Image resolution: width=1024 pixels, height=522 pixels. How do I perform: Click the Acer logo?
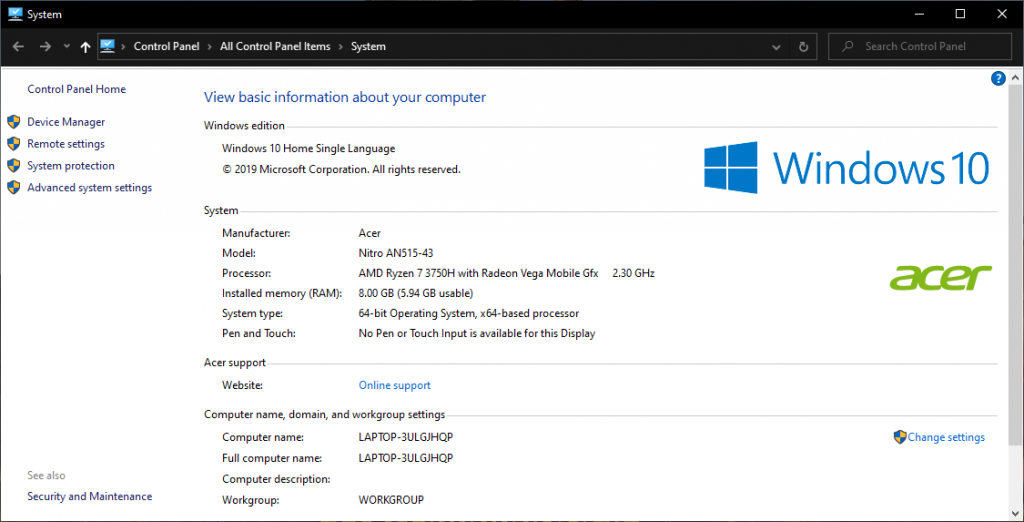[940, 278]
